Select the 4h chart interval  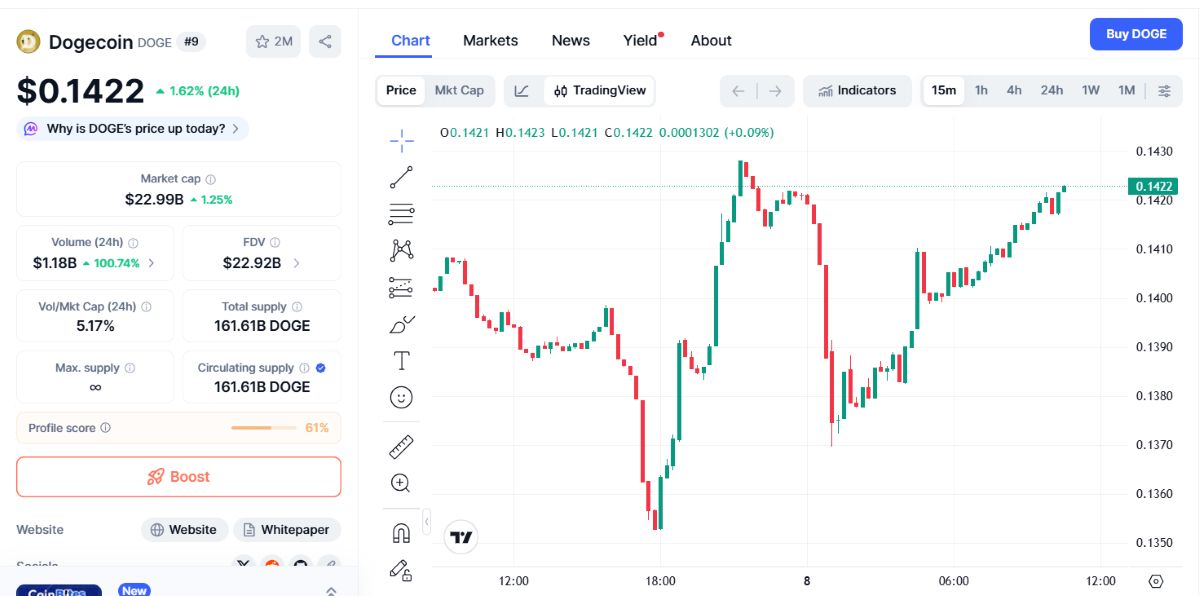[x=1014, y=90]
